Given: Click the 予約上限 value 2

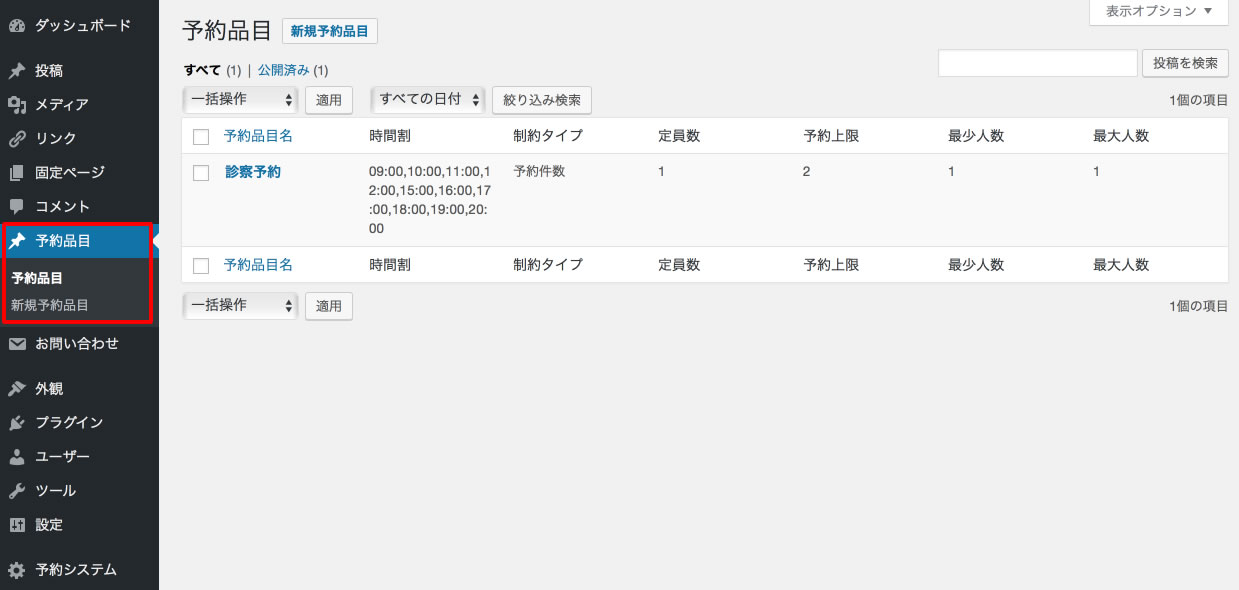Looking at the screenshot, I should click(x=807, y=171).
